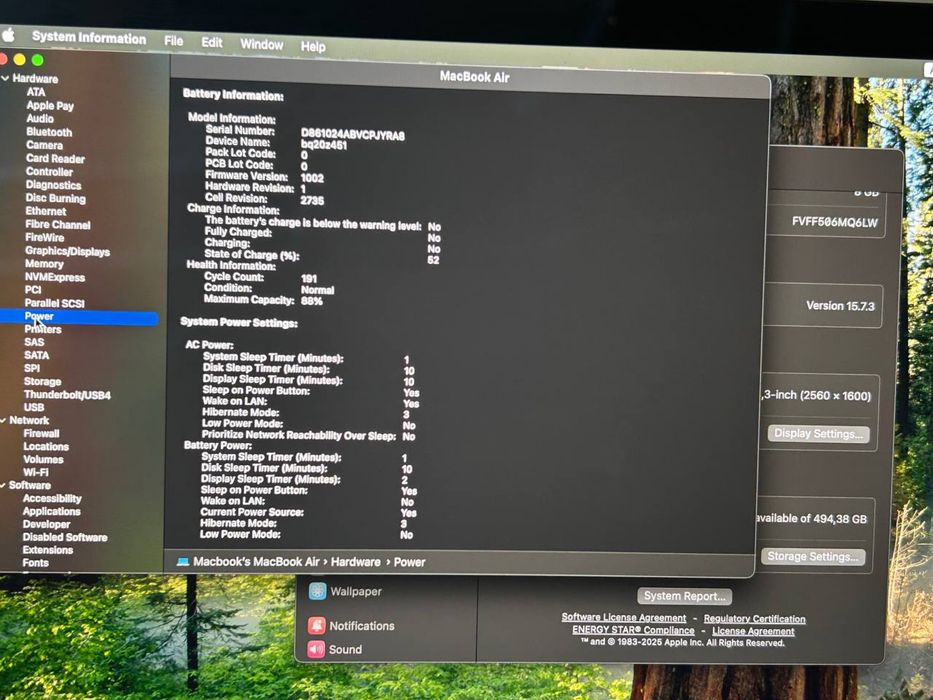Open Wallpaper in System Settings sidebar
This screenshot has width=933, height=700.
[x=345, y=592]
